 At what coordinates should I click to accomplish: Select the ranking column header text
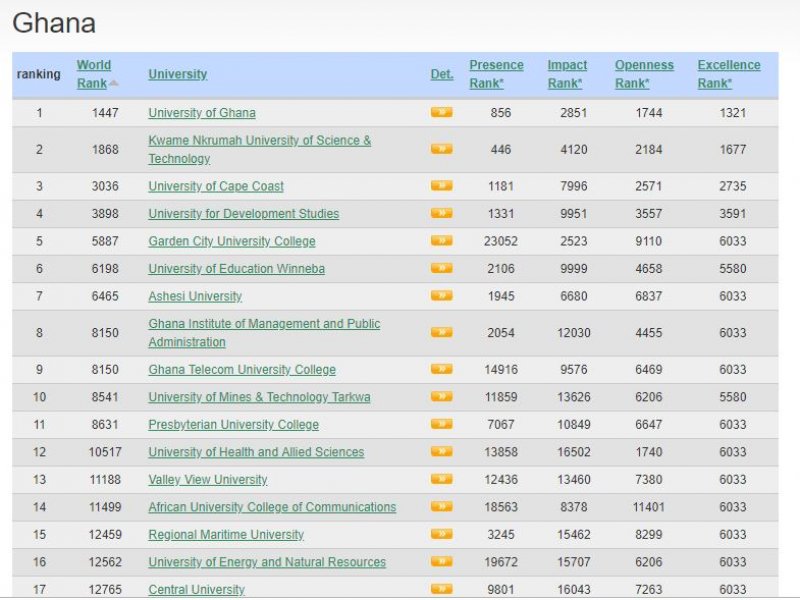click(39, 74)
